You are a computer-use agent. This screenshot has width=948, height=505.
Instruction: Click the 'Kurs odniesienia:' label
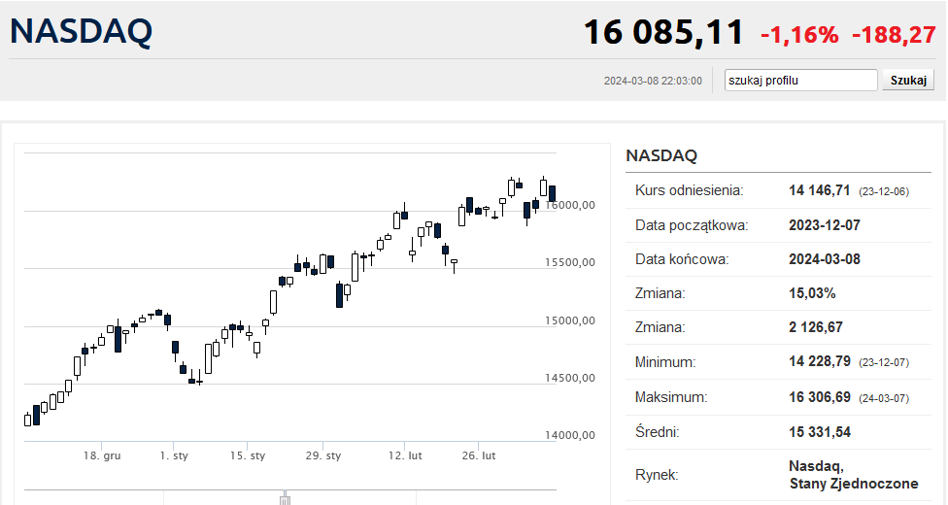689,191
